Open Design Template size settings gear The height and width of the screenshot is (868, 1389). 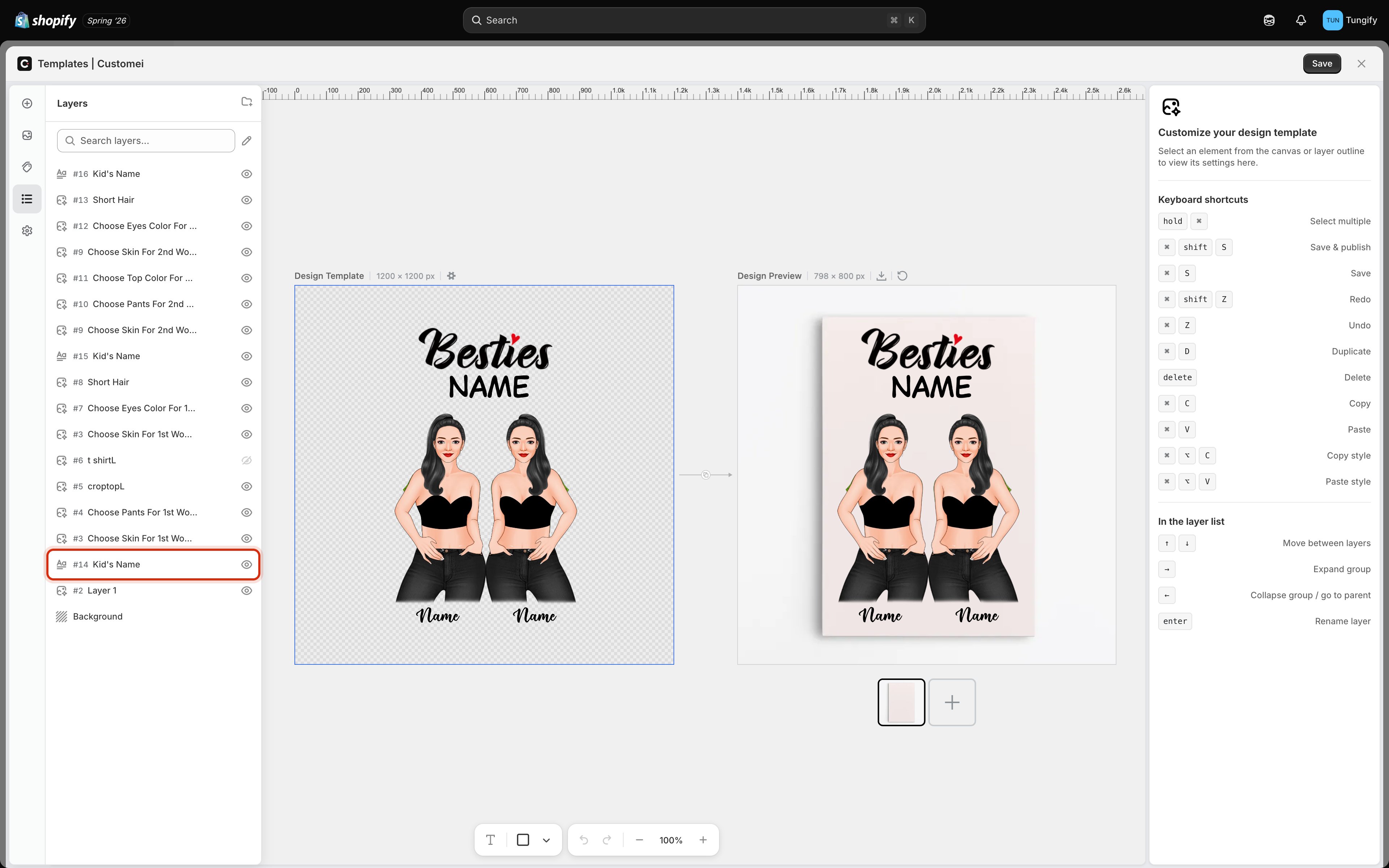coord(452,276)
